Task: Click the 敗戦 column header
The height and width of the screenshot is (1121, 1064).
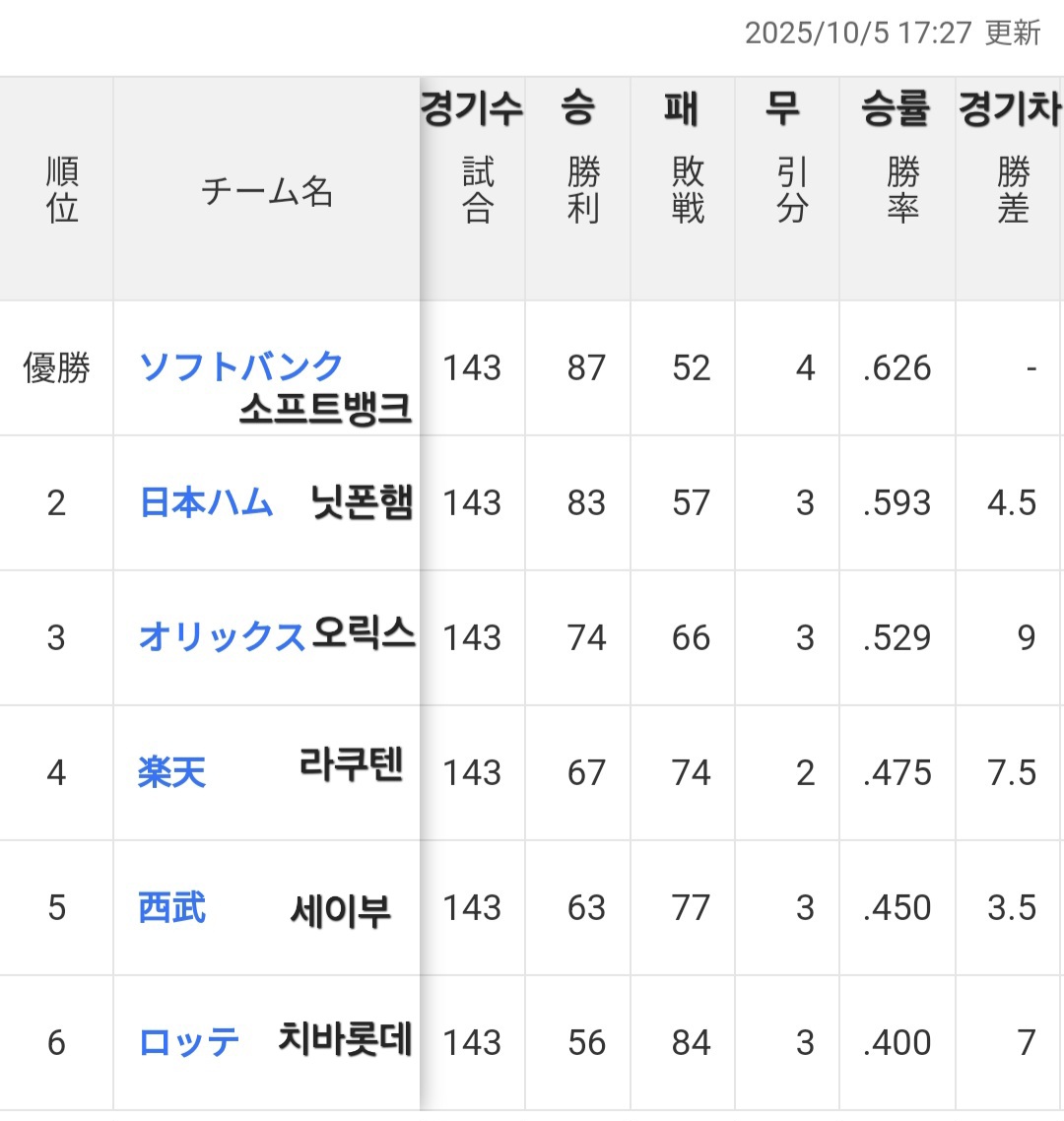Action: tap(688, 190)
